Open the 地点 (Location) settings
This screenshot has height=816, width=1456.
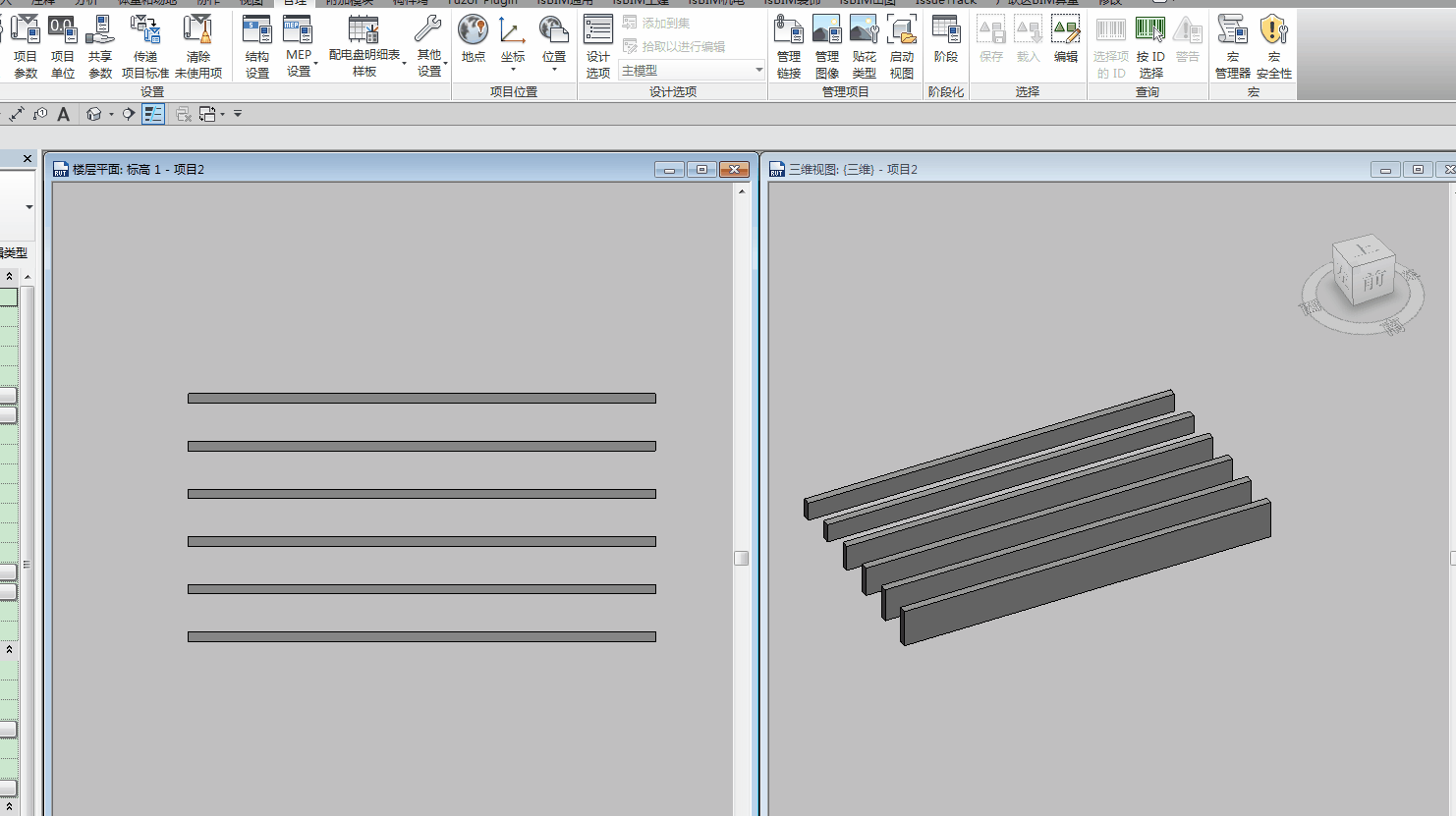474,39
